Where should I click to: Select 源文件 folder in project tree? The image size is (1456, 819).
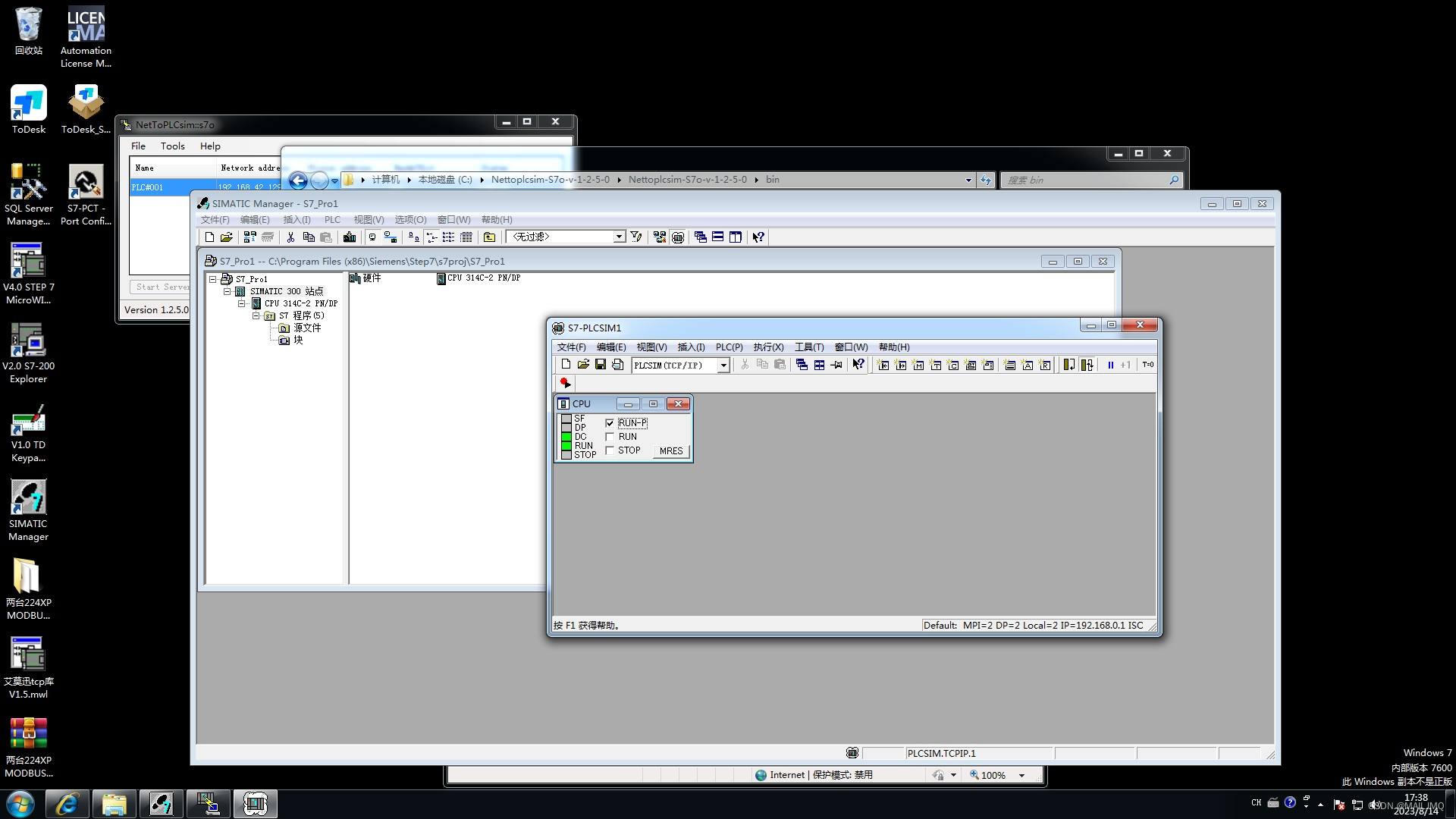point(300,328)
